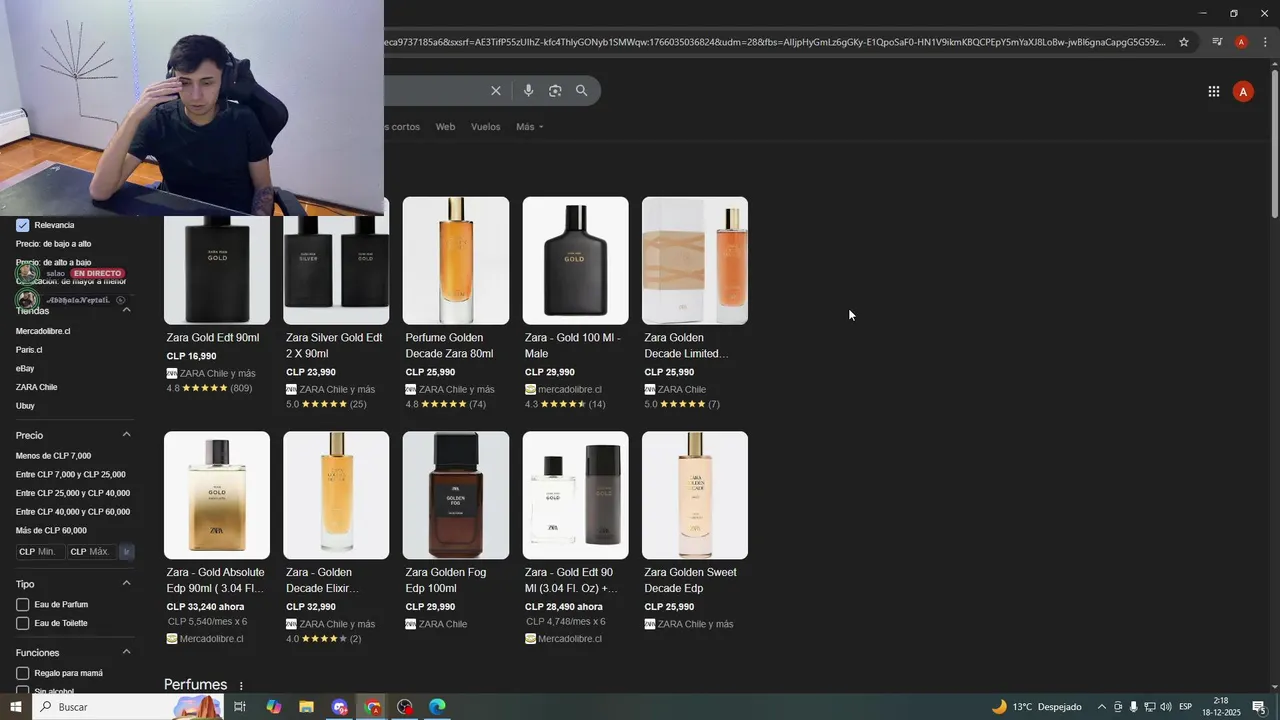The image size is (1280, 720).
Task: Apply the custom price range with Ir button
Action: click(x=126, y=552)
